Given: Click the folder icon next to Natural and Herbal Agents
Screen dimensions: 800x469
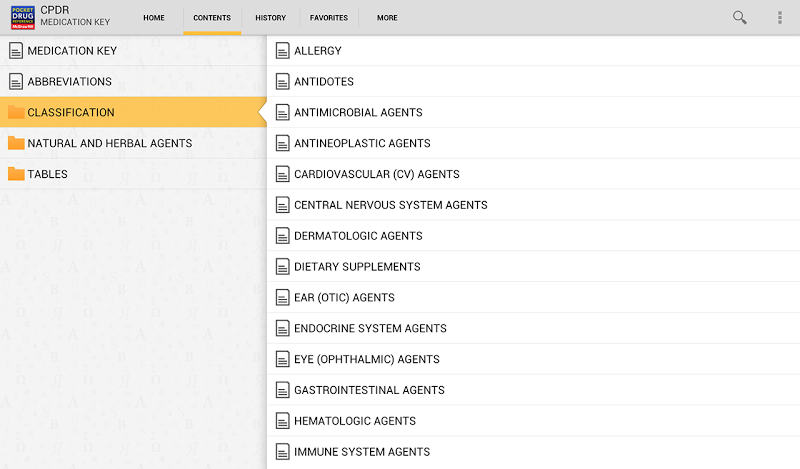Looking at the screenshot, I should click(x=15, y=143).
